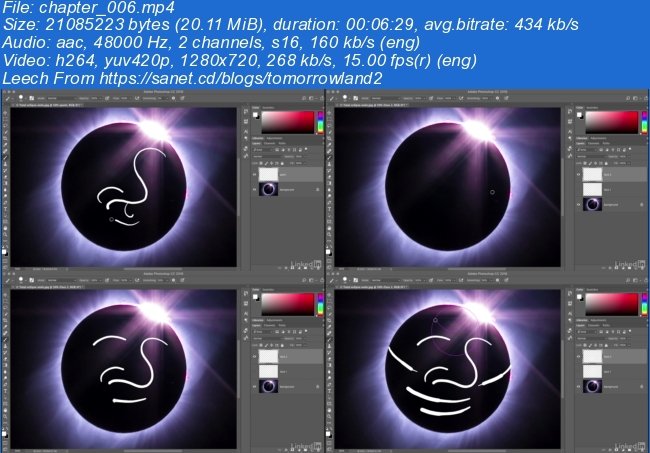Viewport: 650px width, 453px height.
Task: Select the Rectangular Marquee tool in the top-right frame
Action: pyautogui.click(x=330, y=119)
